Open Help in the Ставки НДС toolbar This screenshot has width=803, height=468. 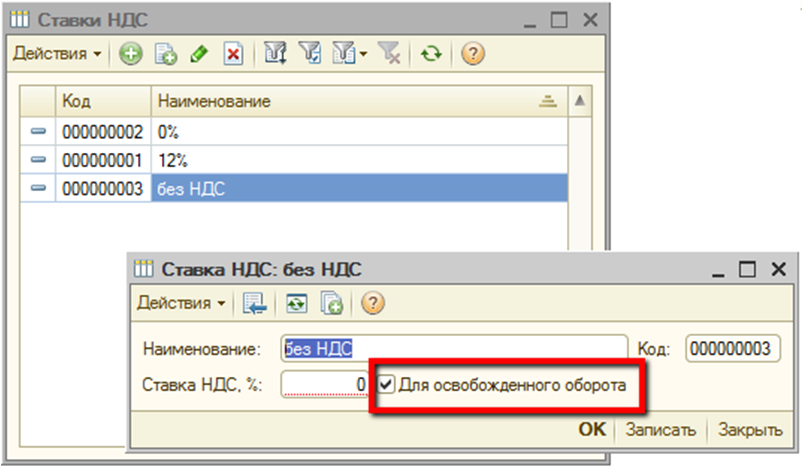click(473, 54)
